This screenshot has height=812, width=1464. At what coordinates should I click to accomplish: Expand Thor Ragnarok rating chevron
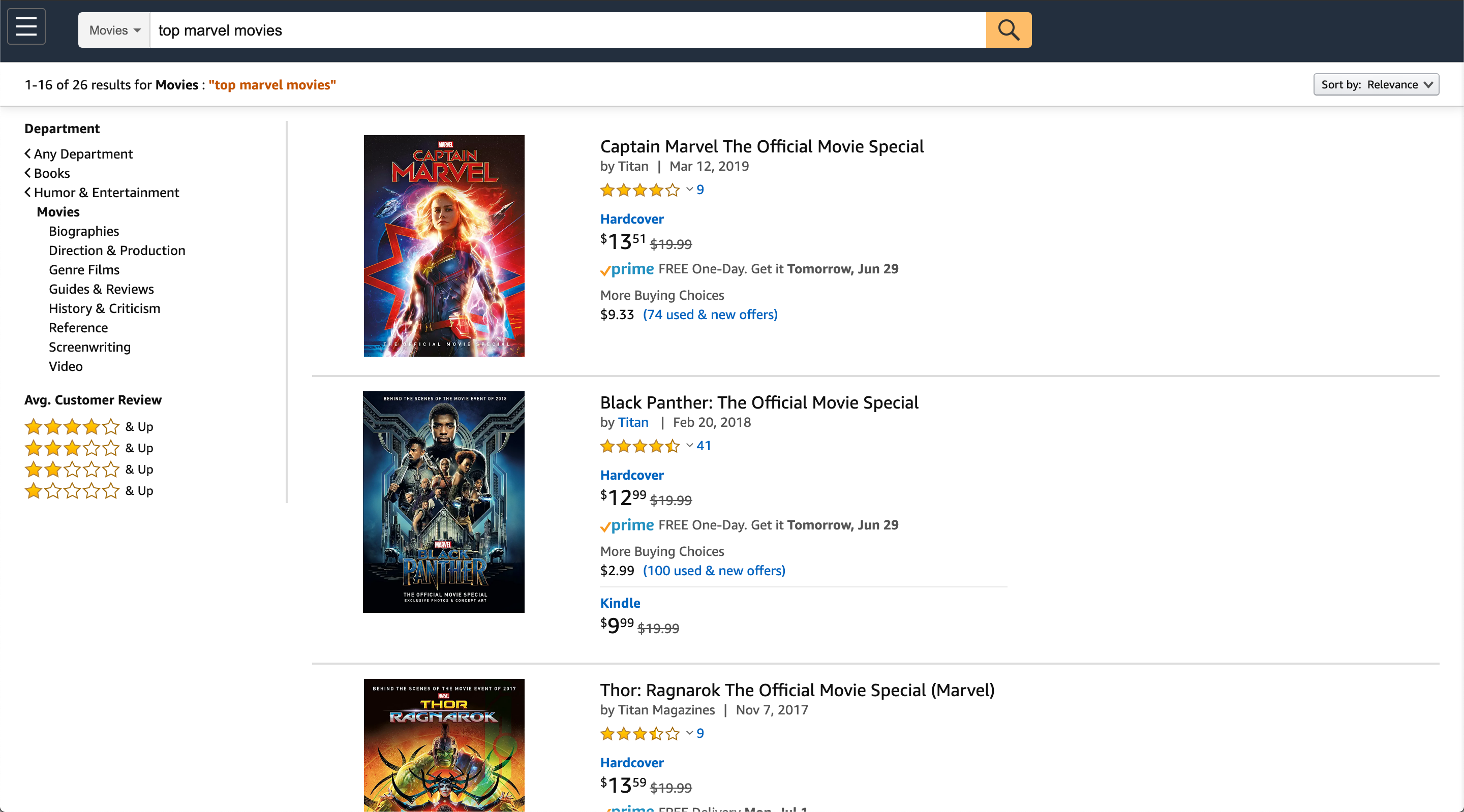pyautogui.click(x=689, y=733)
